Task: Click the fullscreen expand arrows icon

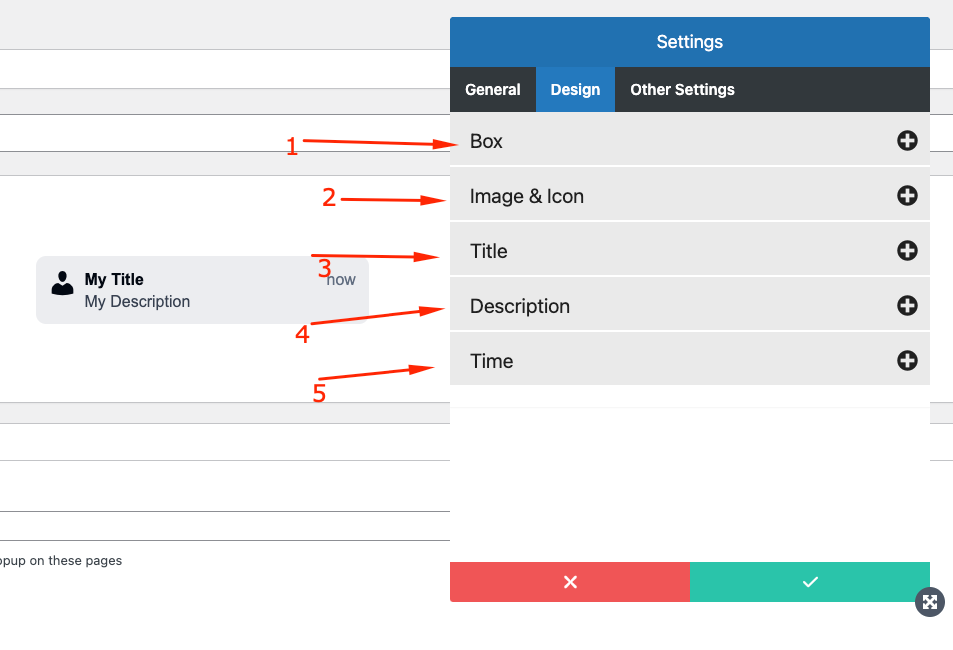Action: click(930, 602)
